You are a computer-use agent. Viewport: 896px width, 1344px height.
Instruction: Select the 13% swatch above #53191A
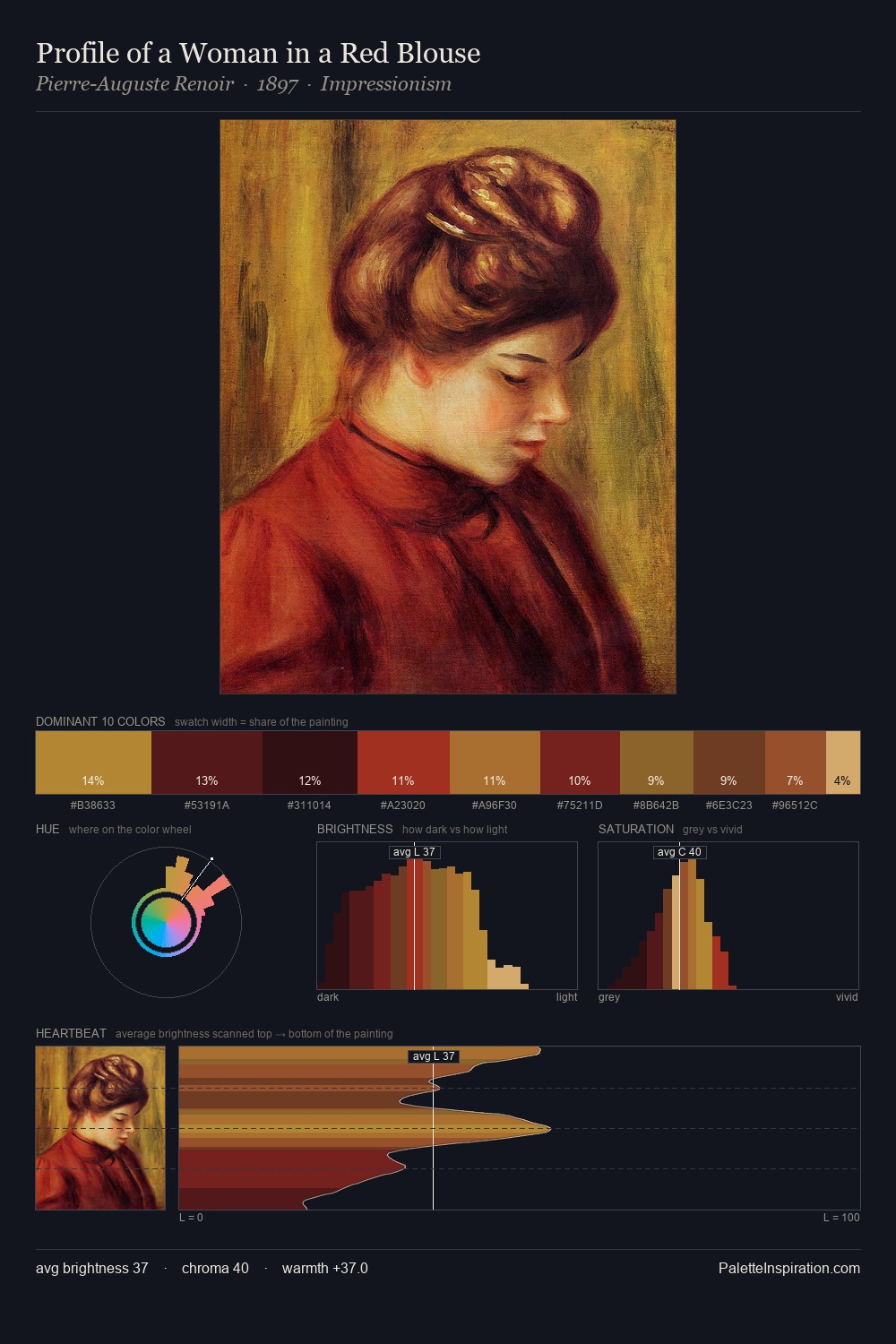(x=207, y=762)
